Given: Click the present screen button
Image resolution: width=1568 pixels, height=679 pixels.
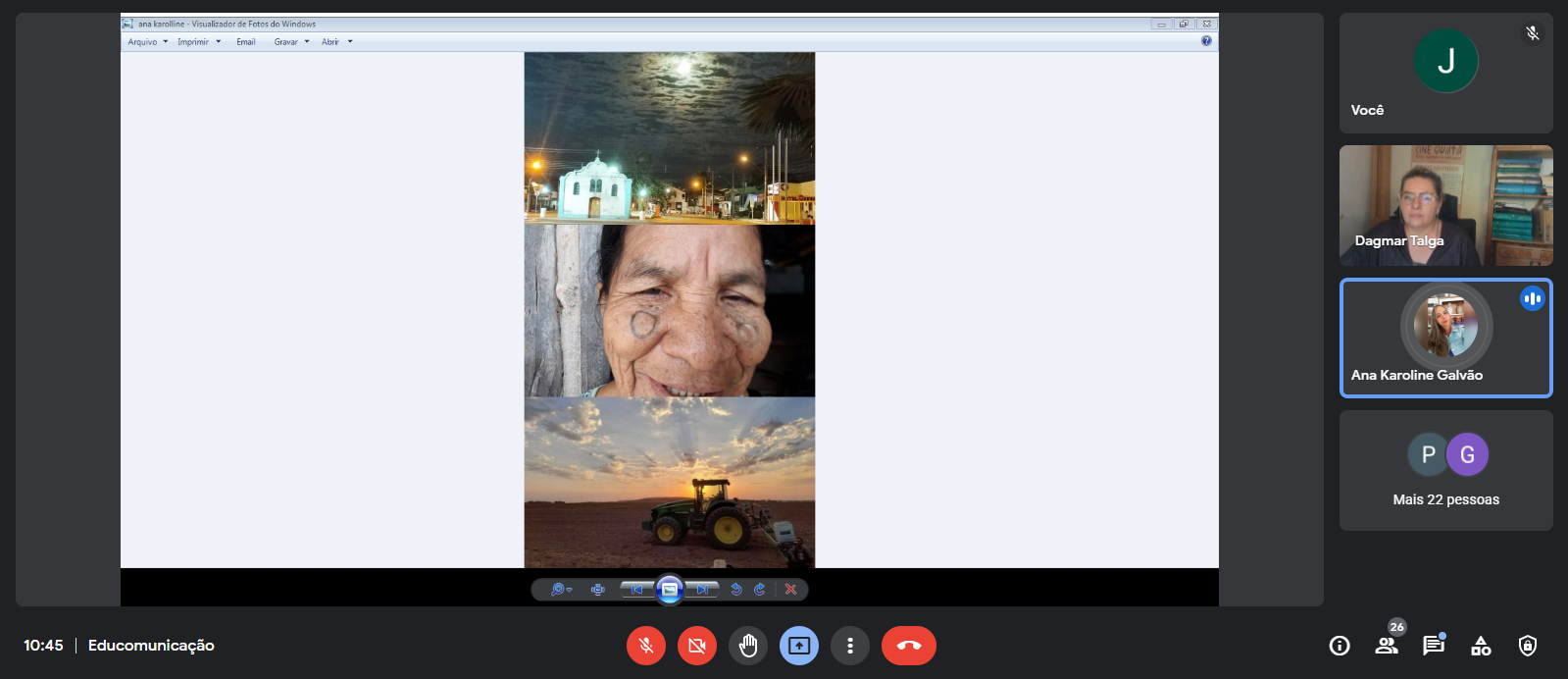Looking at the screenshot, I should tap(799, 646).
